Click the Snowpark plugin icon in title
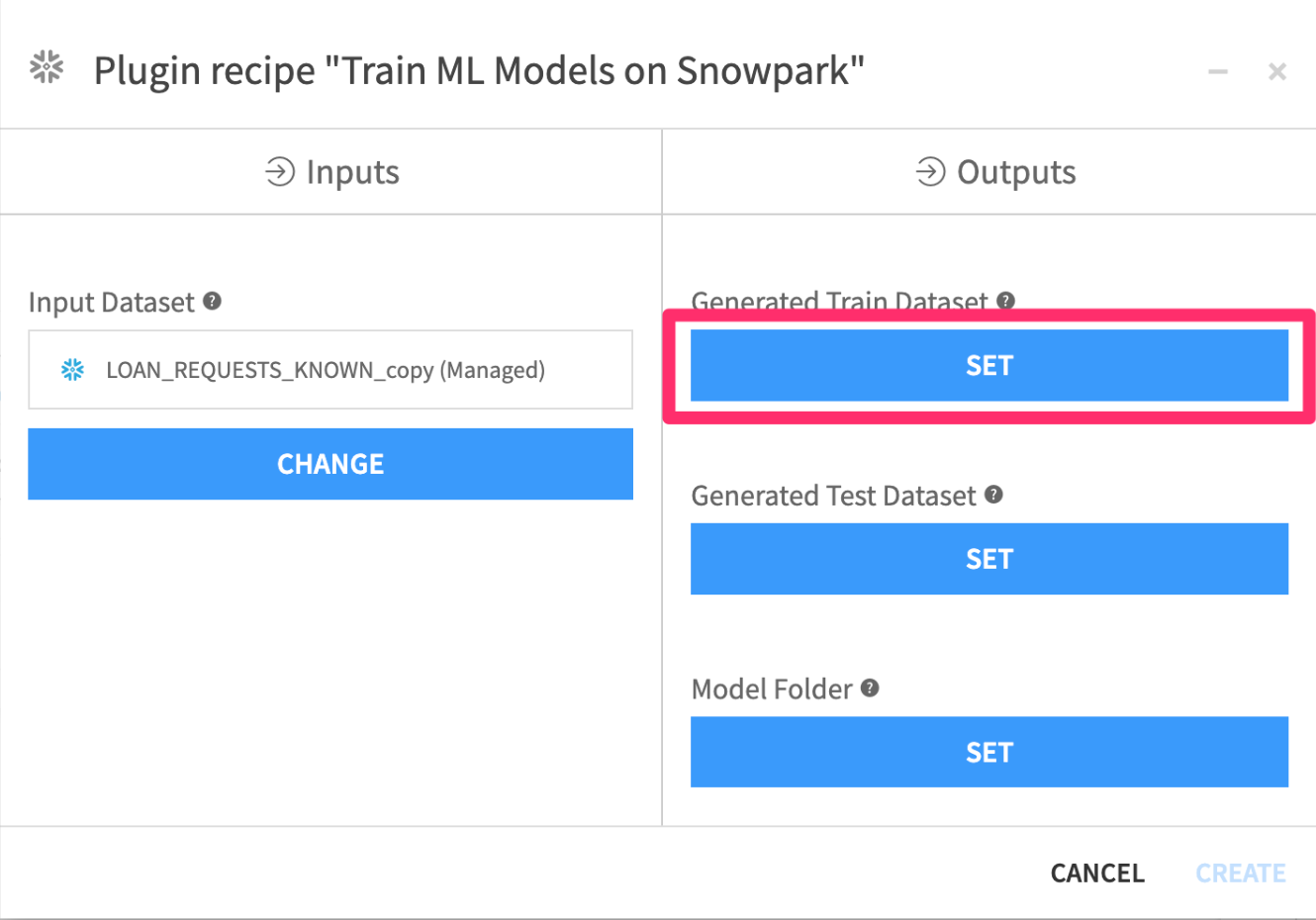Image resolution: width=1316 pixels, height=920 pixels. click(x=47, y=67)
